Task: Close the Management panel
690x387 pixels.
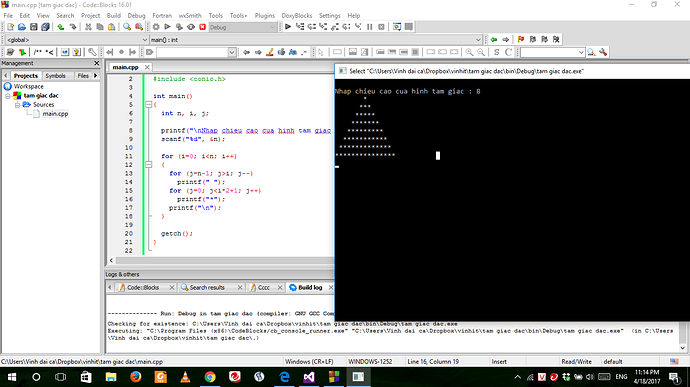Action: tap(97, 63)
